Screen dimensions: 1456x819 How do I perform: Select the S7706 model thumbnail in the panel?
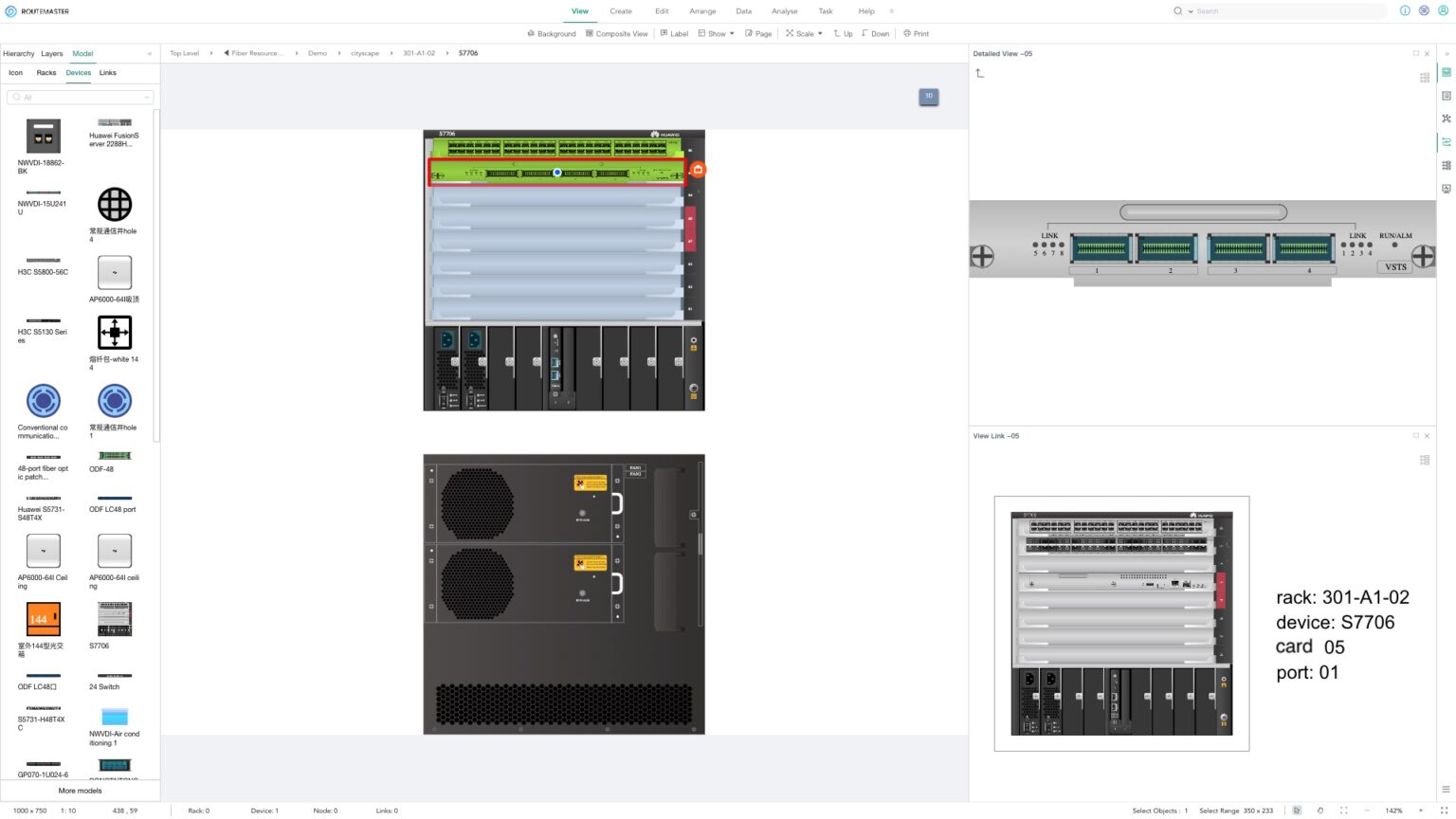(114, 618)
